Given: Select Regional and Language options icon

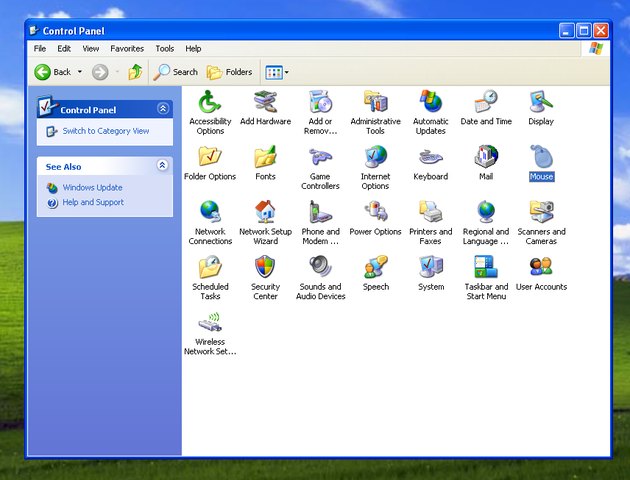Looking at the screenshot, I should pos(486,212).
